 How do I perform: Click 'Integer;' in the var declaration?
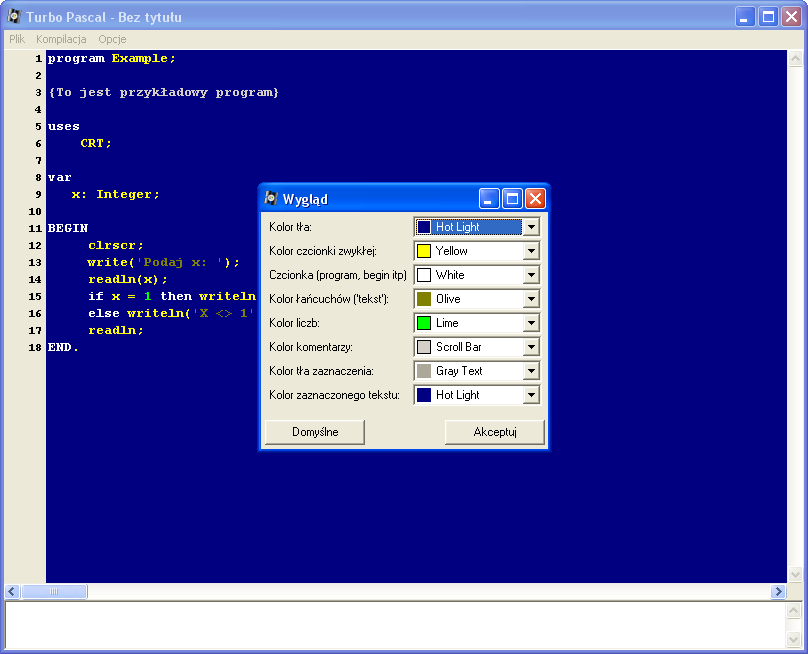click(x=128, y=194)
